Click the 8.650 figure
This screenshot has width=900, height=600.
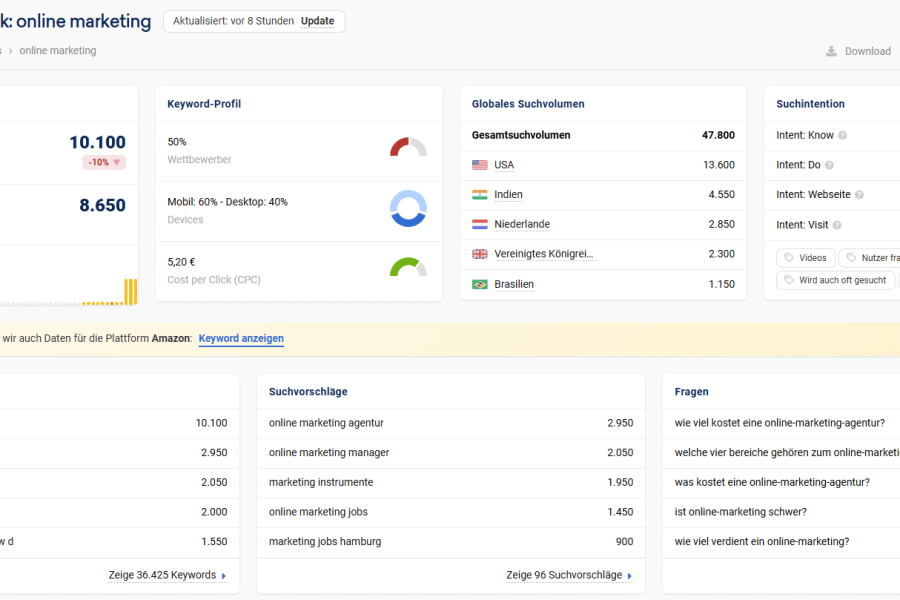[102, 206]
